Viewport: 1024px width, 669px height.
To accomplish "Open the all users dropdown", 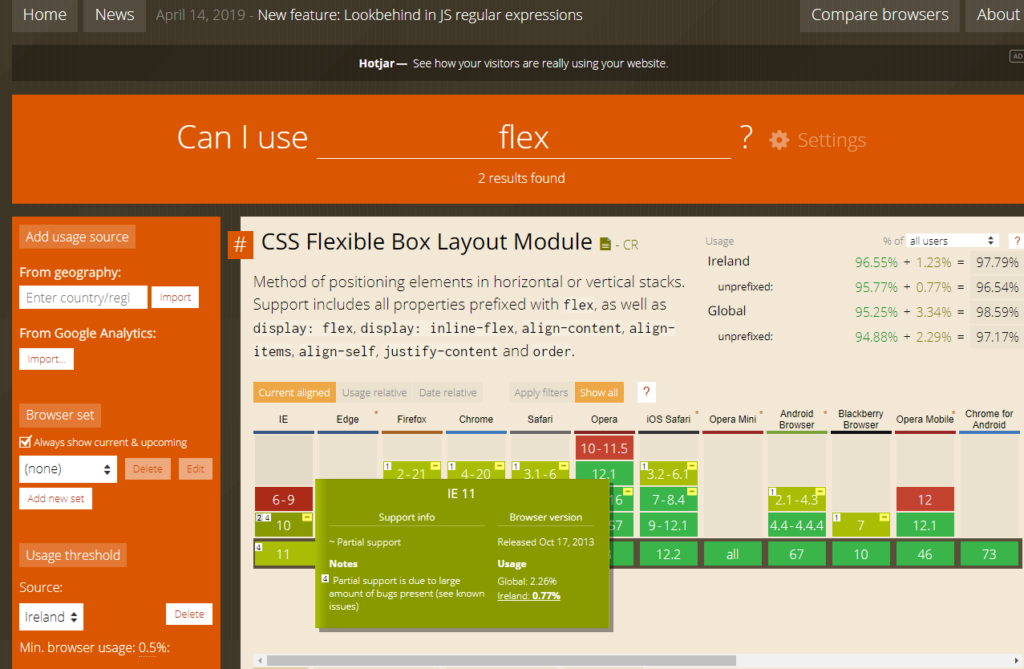I will (952, 241).
